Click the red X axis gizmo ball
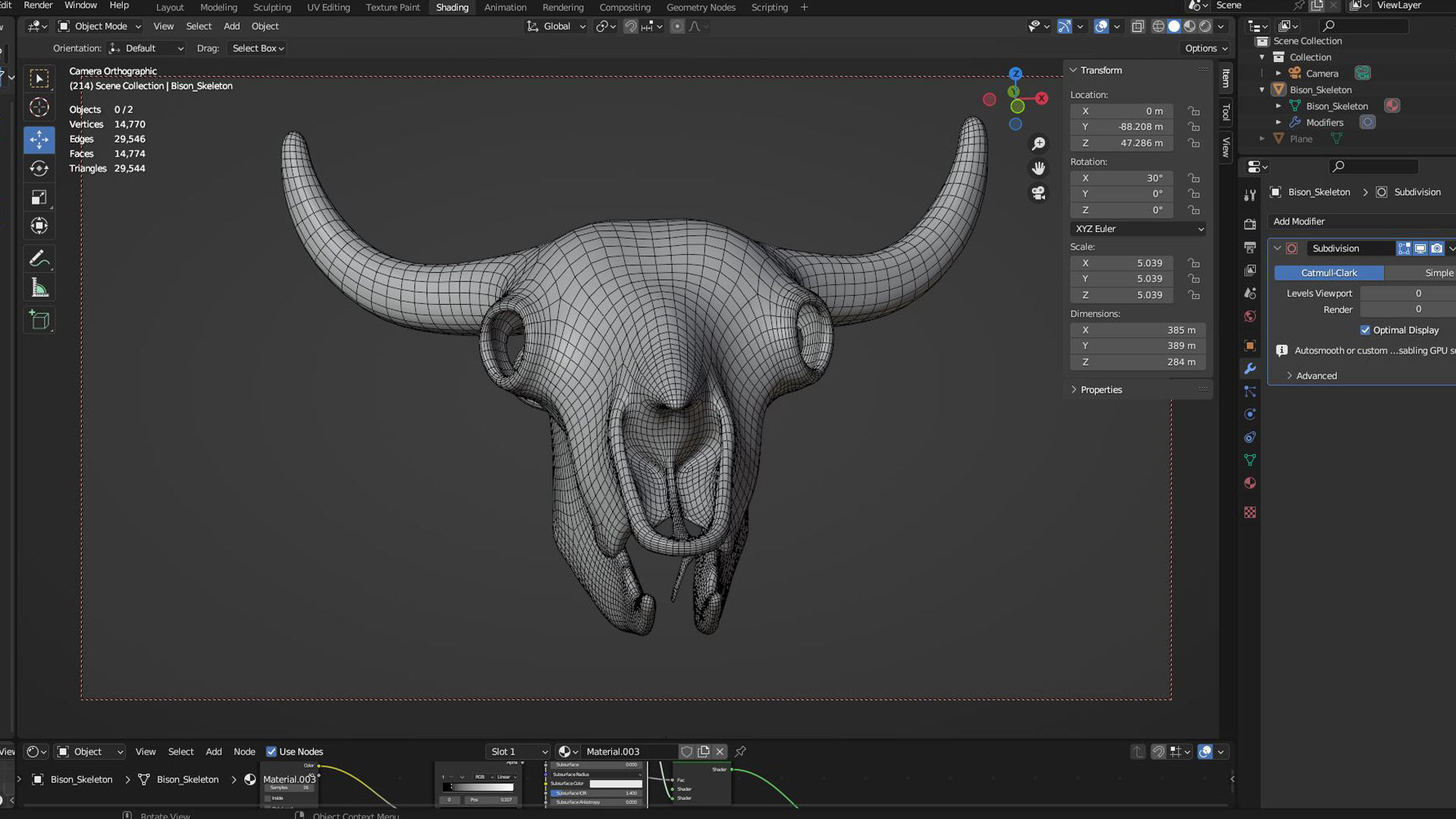Viewport: 1456px width, 819px height. pos(1042,99)
